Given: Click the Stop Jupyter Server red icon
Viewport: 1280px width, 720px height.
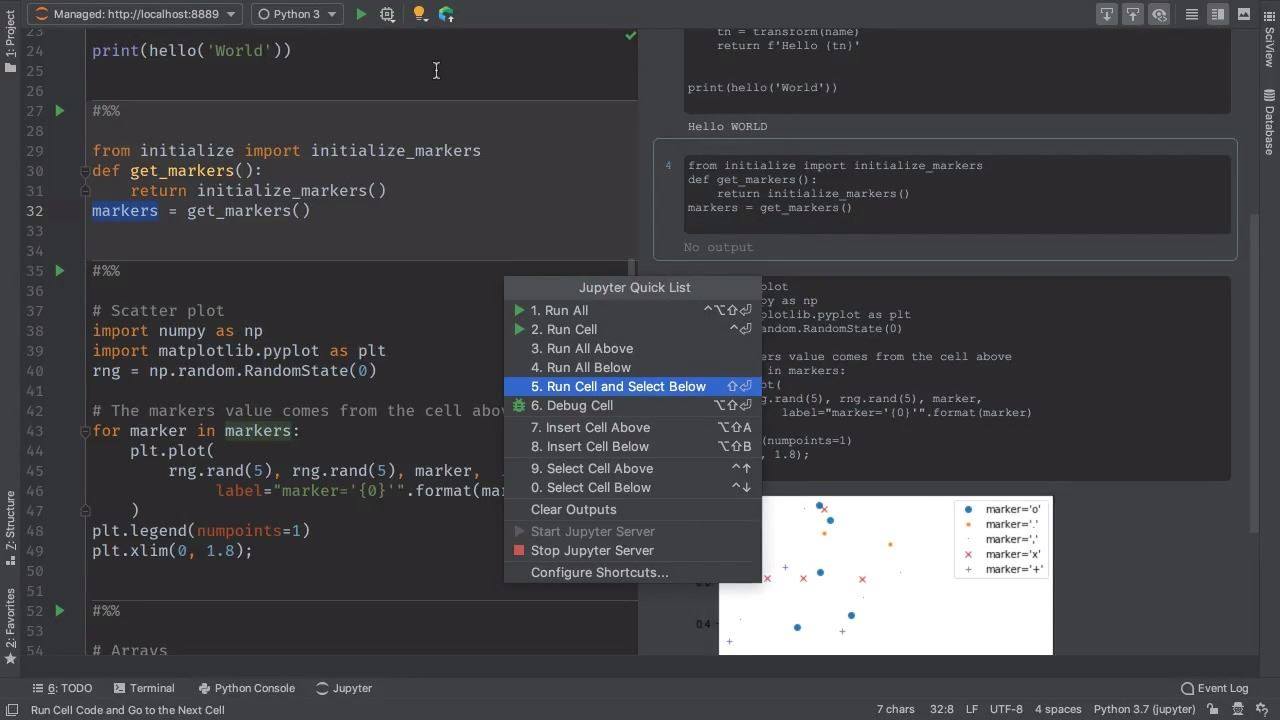Looking at the screenshot, I should (x=519, y=550).
